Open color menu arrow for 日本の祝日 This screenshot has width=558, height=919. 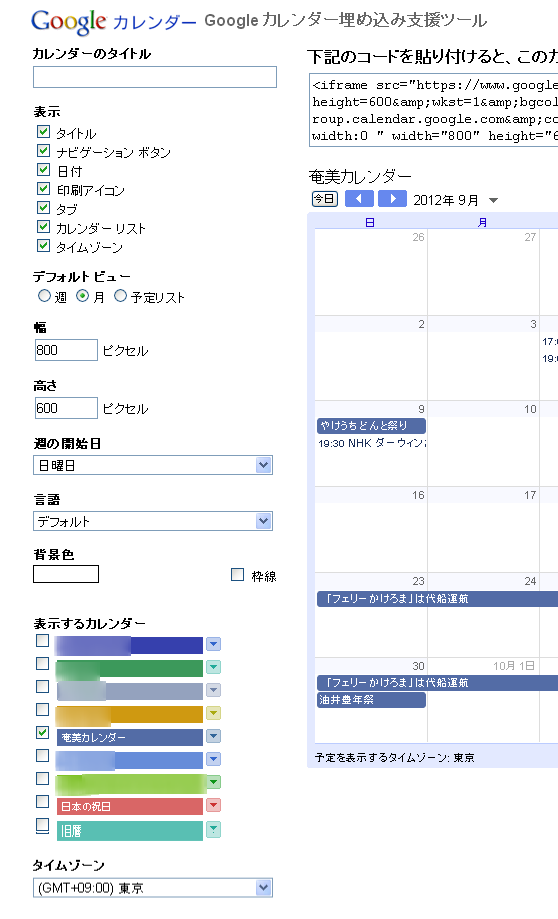(x=213, y=805)
